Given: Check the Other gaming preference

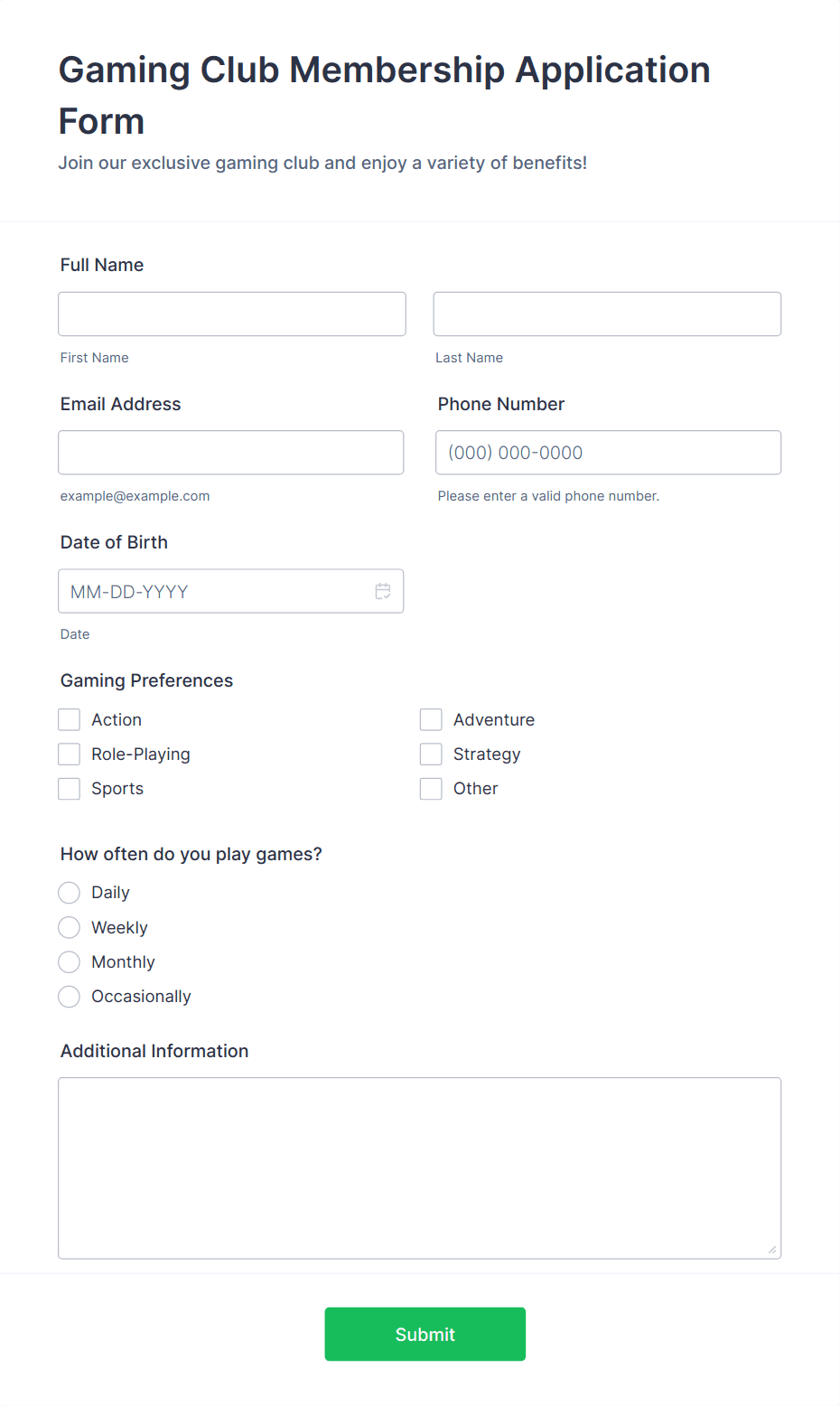Looking at the screenshot, I should click(431, 788).
